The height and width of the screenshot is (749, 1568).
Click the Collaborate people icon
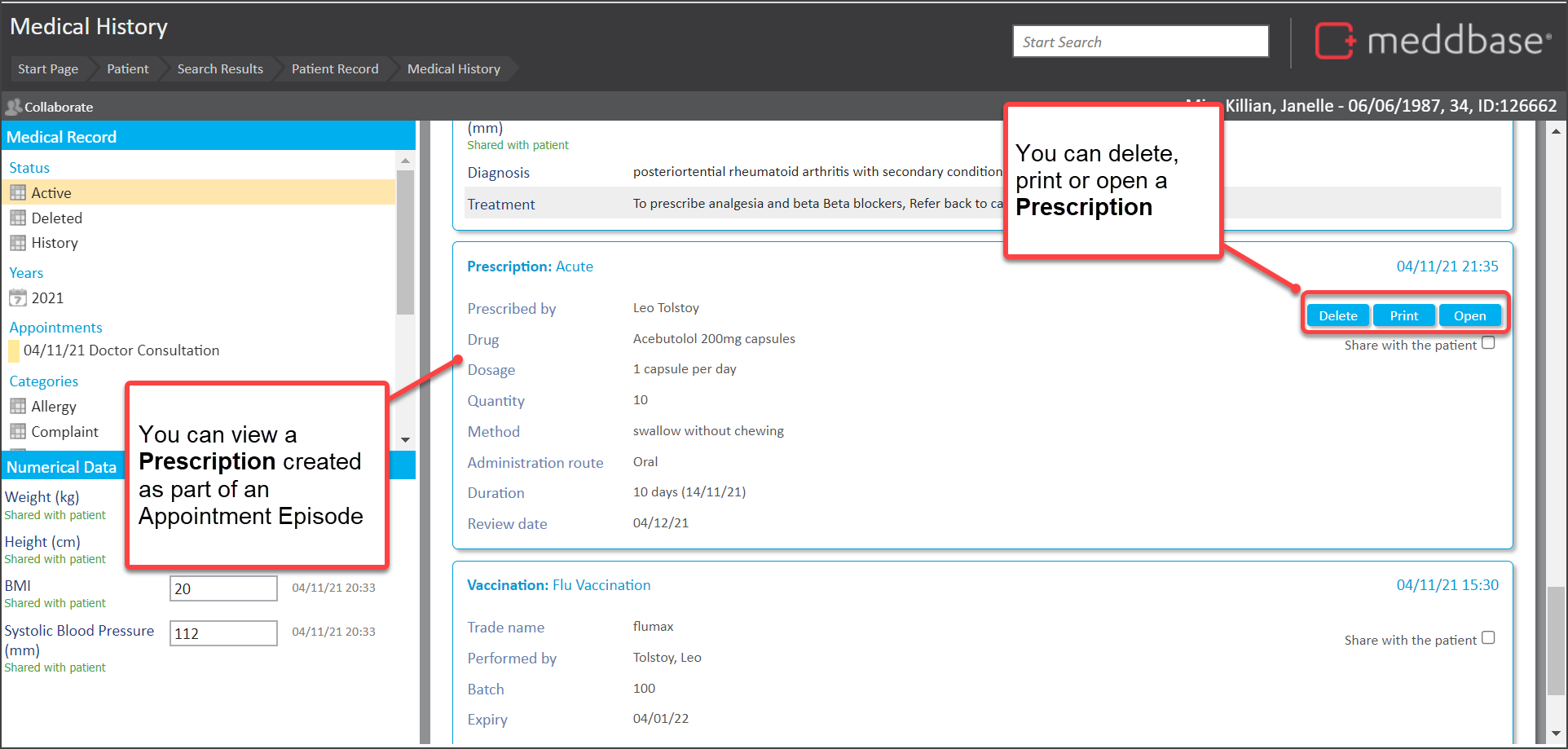[13, 107]
